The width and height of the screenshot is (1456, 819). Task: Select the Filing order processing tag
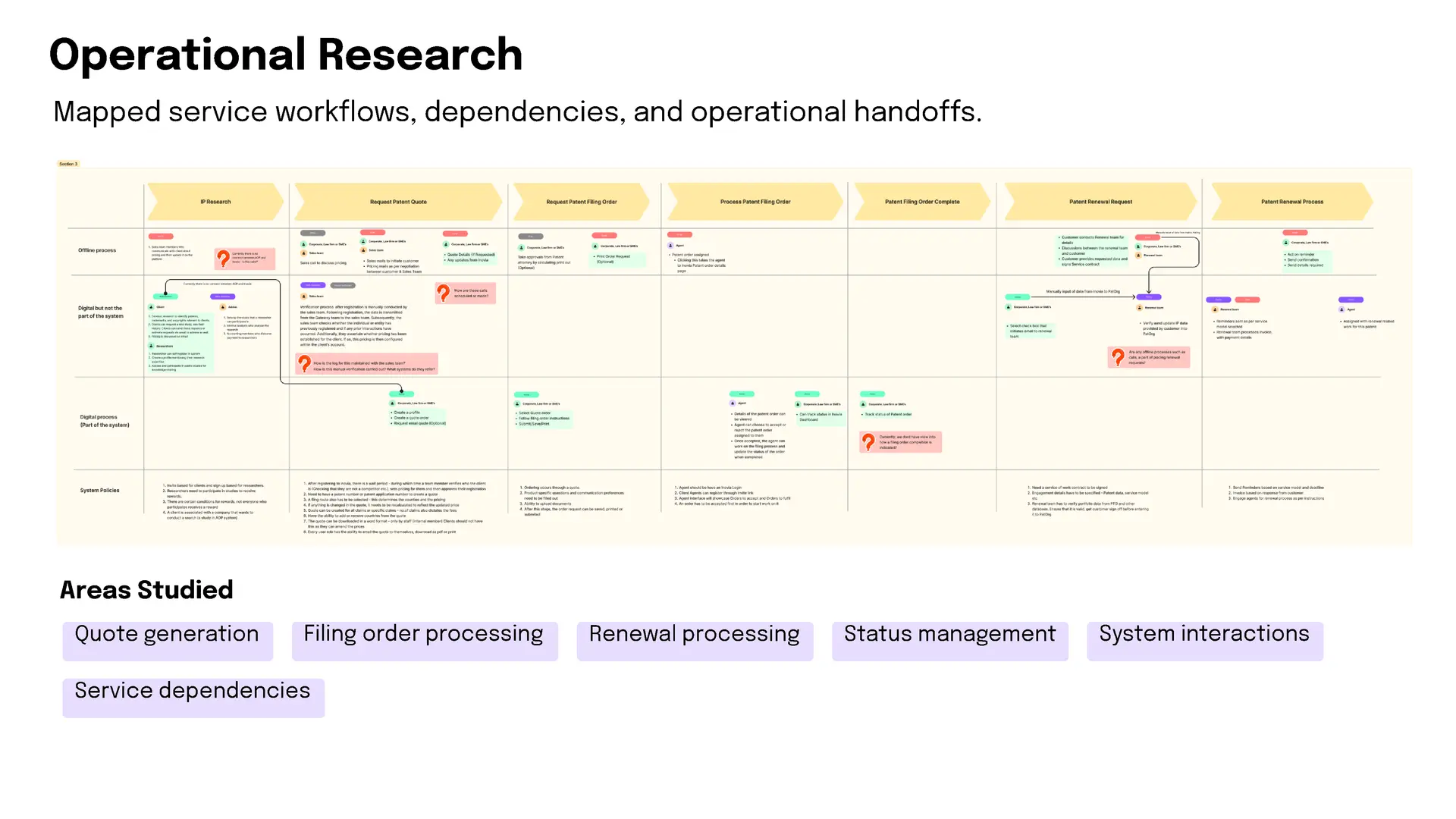[x=425, y=641]
